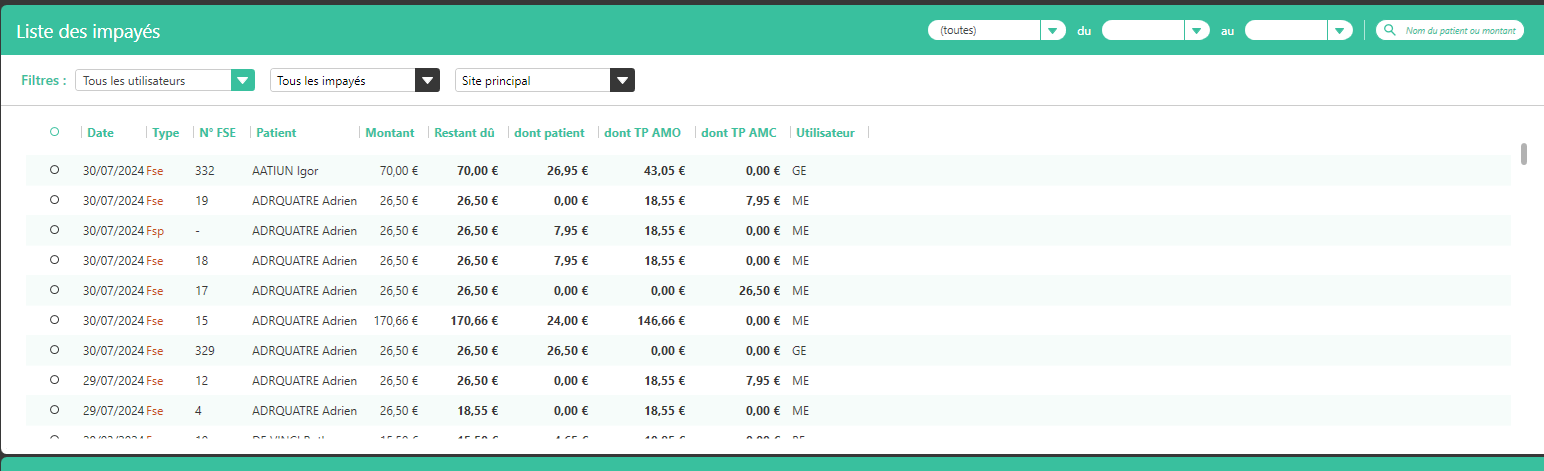Viewport: 1544px width, 471px height.
Task: Click the "dont TP AMO" column header
Action: pyautogui.click(x=642, y=133)
